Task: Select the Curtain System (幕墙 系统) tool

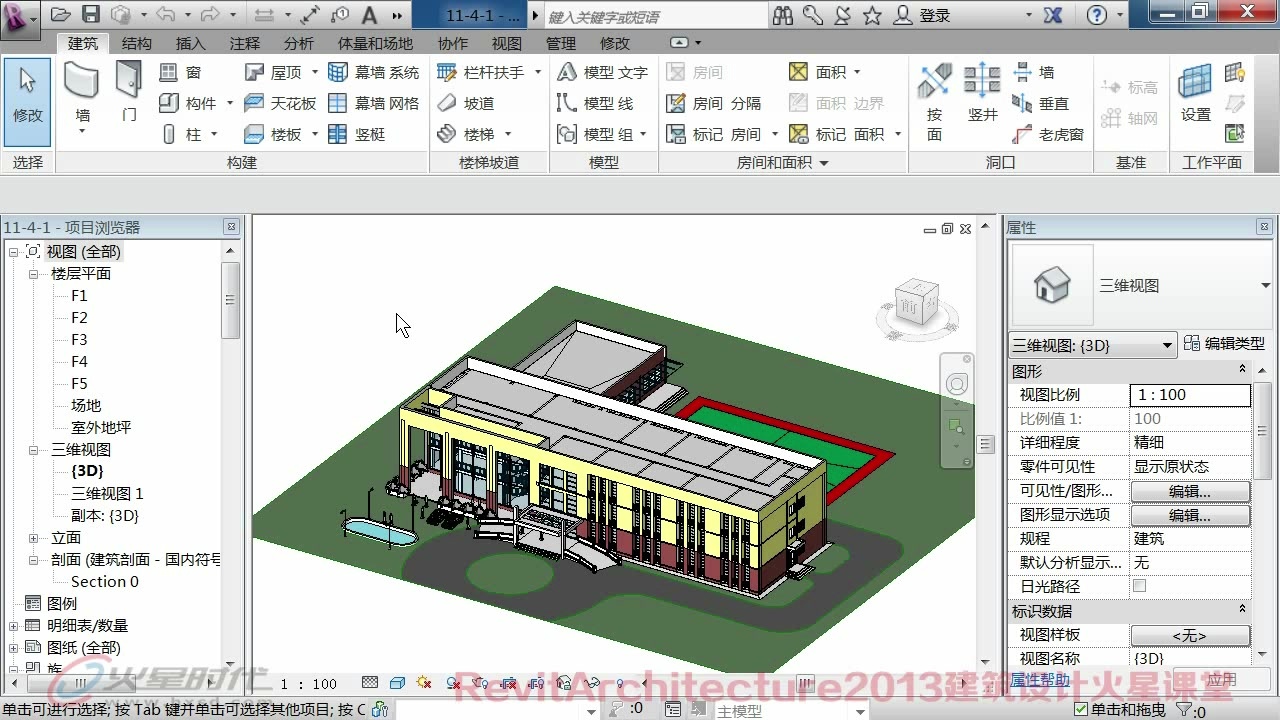Action: point(373,72)
